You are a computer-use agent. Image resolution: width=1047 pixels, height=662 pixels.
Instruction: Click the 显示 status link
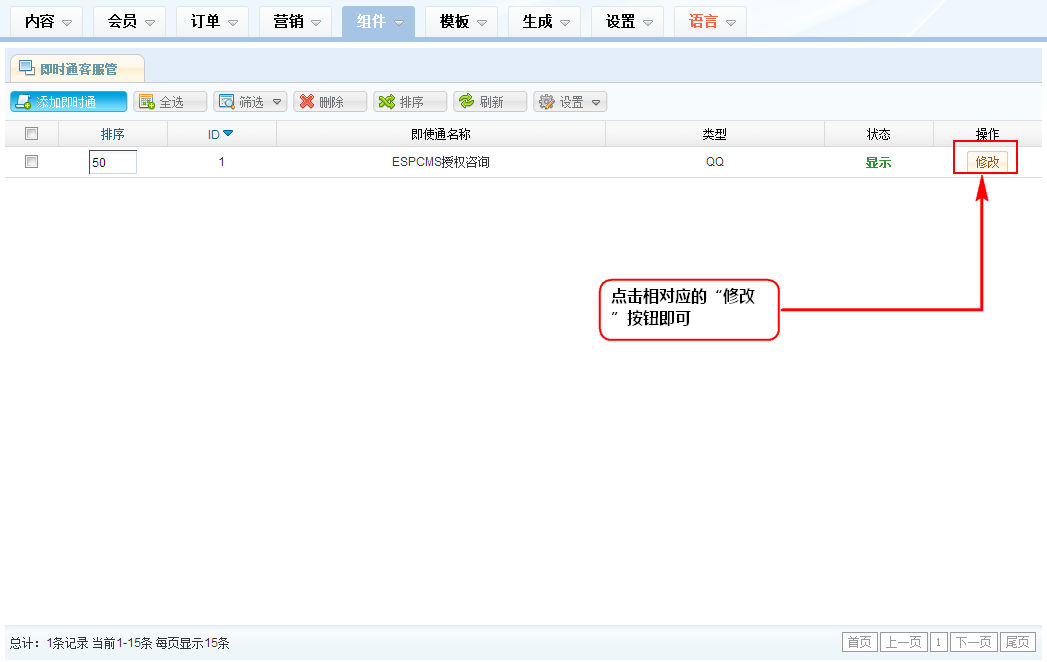coord(878,162)
